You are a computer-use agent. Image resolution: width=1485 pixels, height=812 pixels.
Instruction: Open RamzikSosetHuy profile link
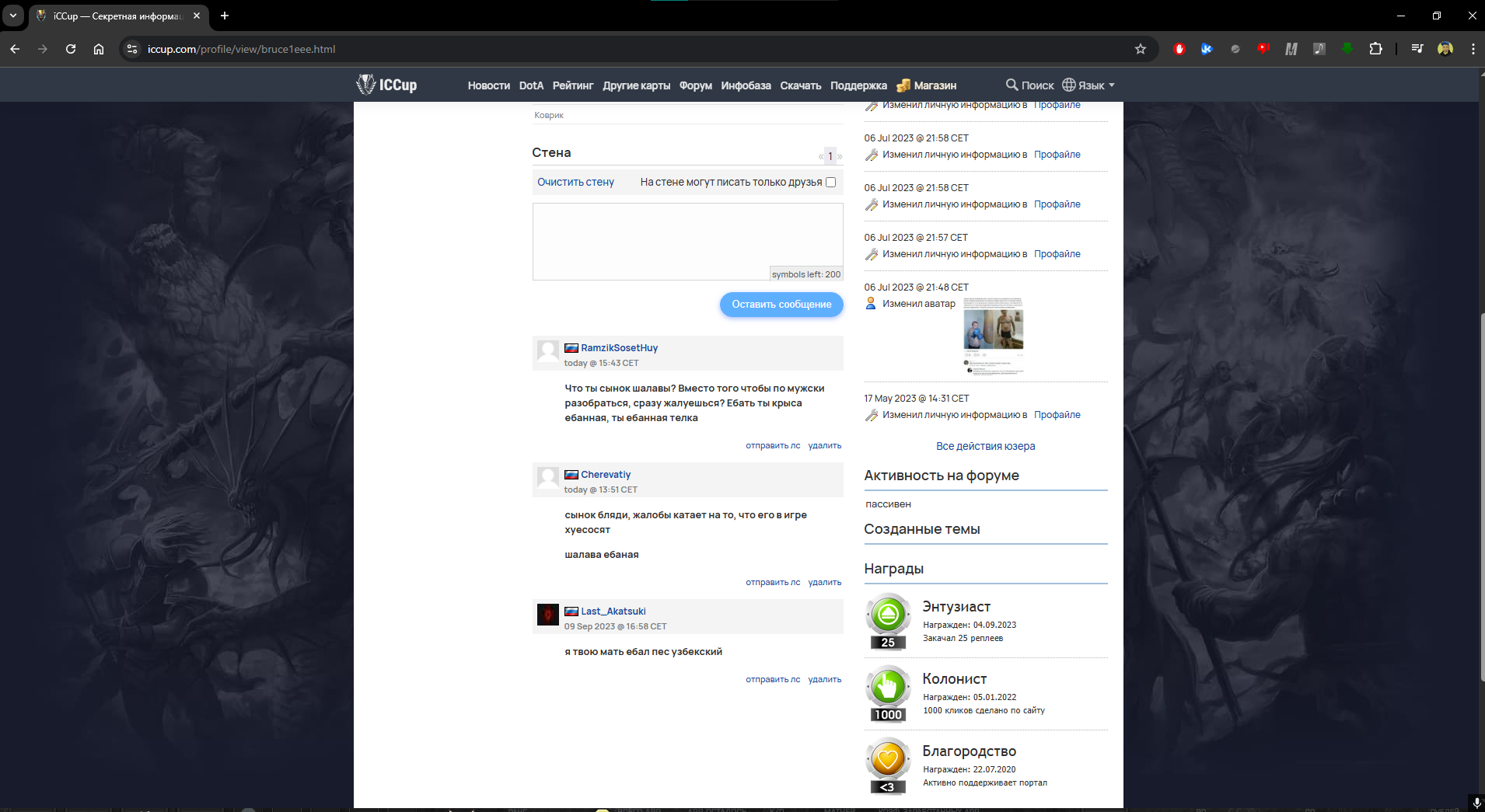click(x=619, y=348)
